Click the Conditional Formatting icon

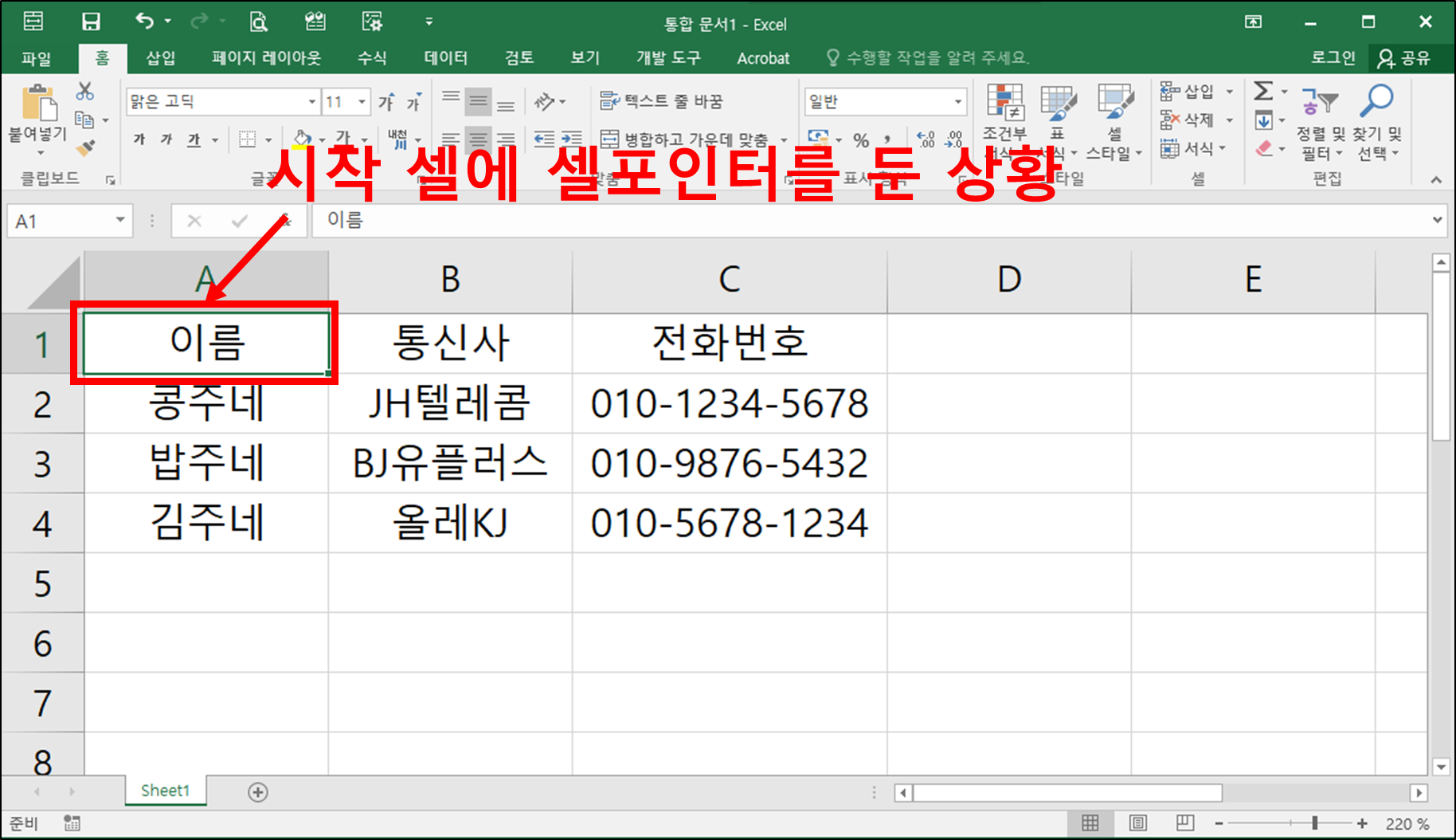pos(1005,102)
